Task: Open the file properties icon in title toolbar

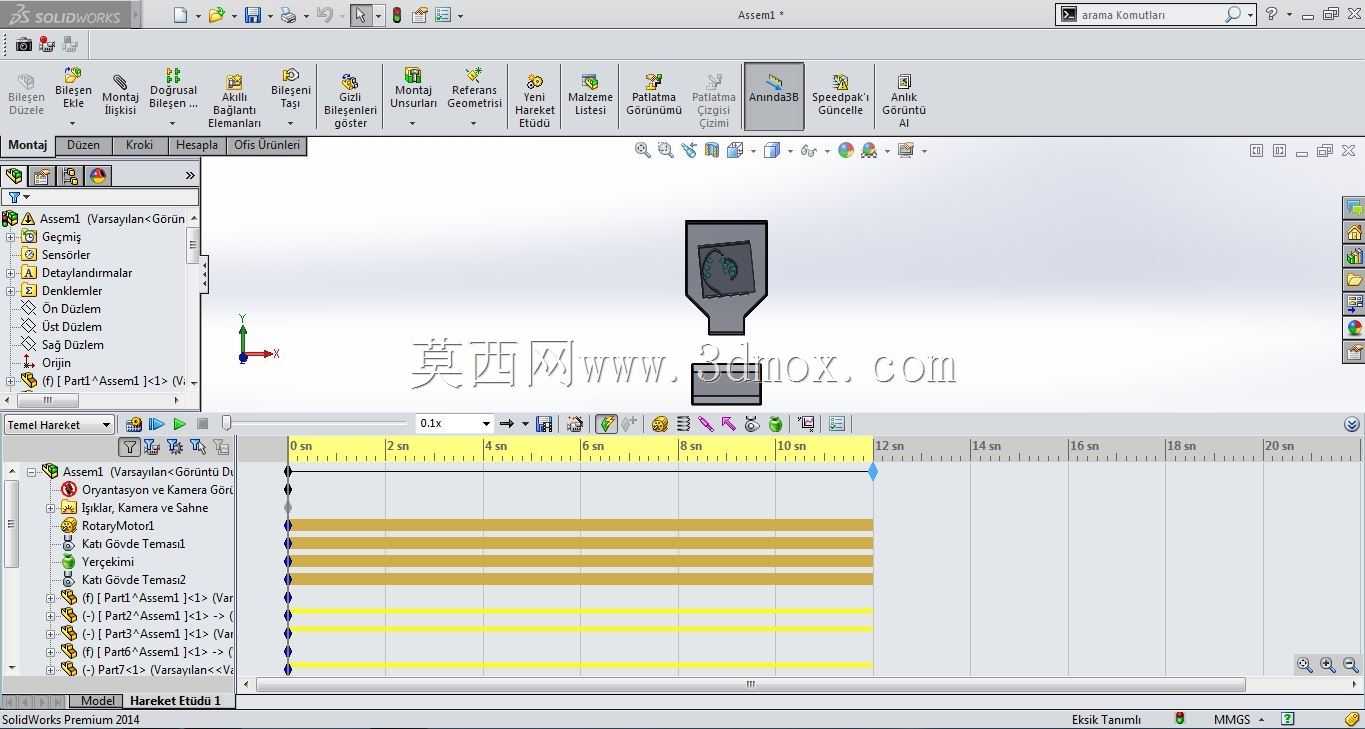Action: click(x=420, y=15)
